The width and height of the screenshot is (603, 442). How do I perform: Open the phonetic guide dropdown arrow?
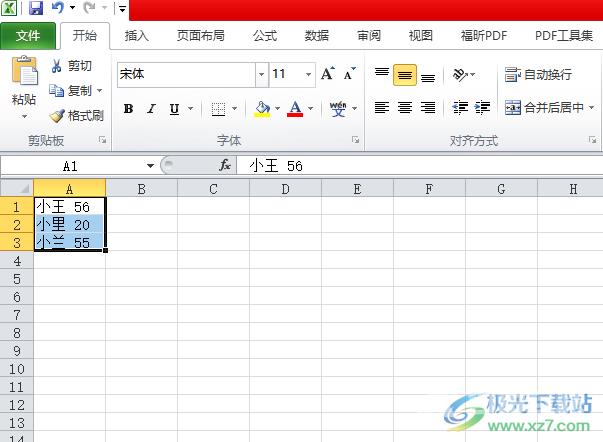[355, 109]
